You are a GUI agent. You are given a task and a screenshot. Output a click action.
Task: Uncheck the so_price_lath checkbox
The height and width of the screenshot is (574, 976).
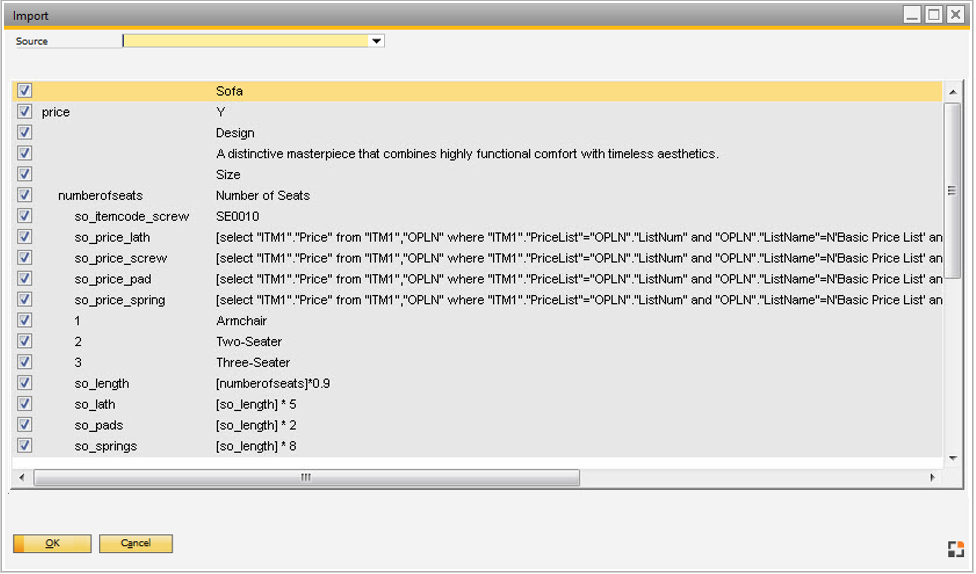pos(25,237)
